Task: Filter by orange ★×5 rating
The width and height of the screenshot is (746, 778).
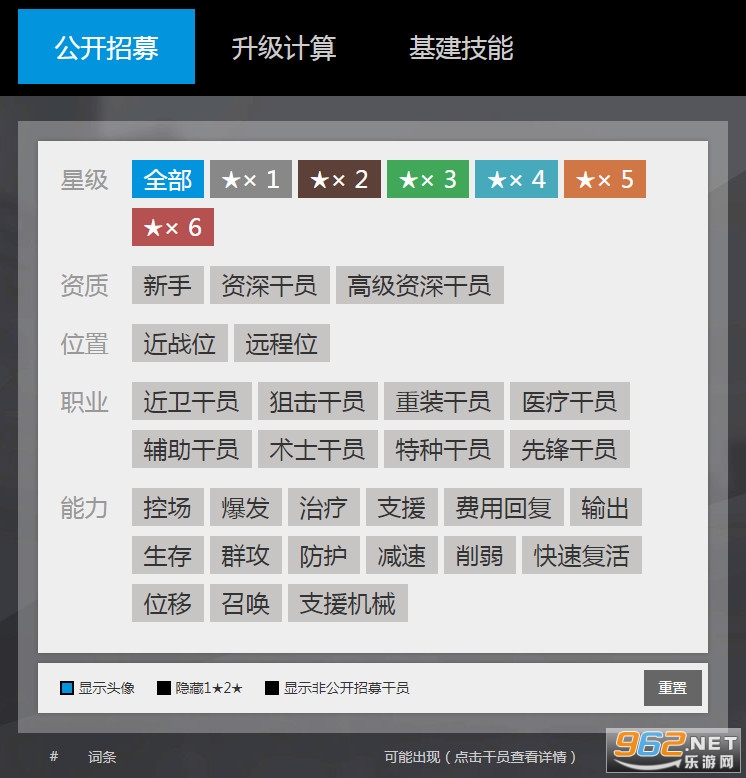Action: click(604, 180)
